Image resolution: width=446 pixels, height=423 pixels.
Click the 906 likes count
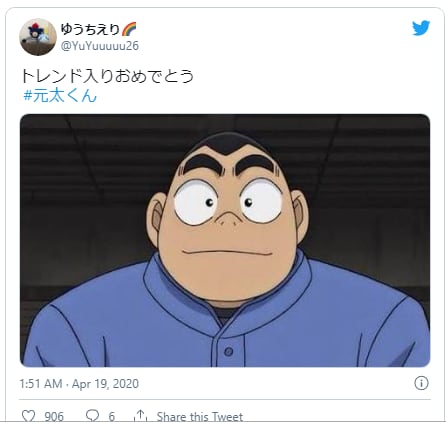54,416
